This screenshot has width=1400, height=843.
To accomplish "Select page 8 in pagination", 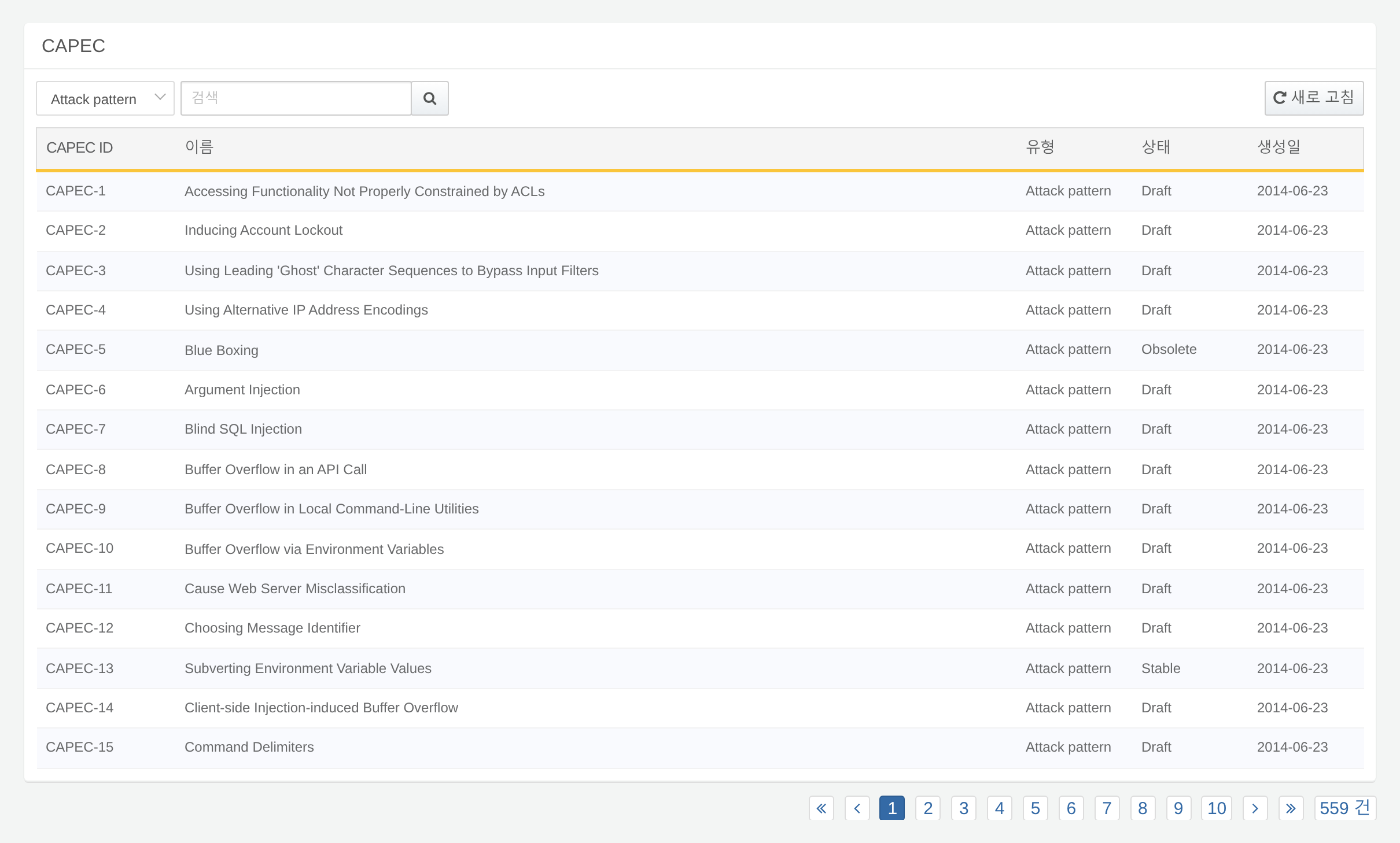I will click(1143, 808).
